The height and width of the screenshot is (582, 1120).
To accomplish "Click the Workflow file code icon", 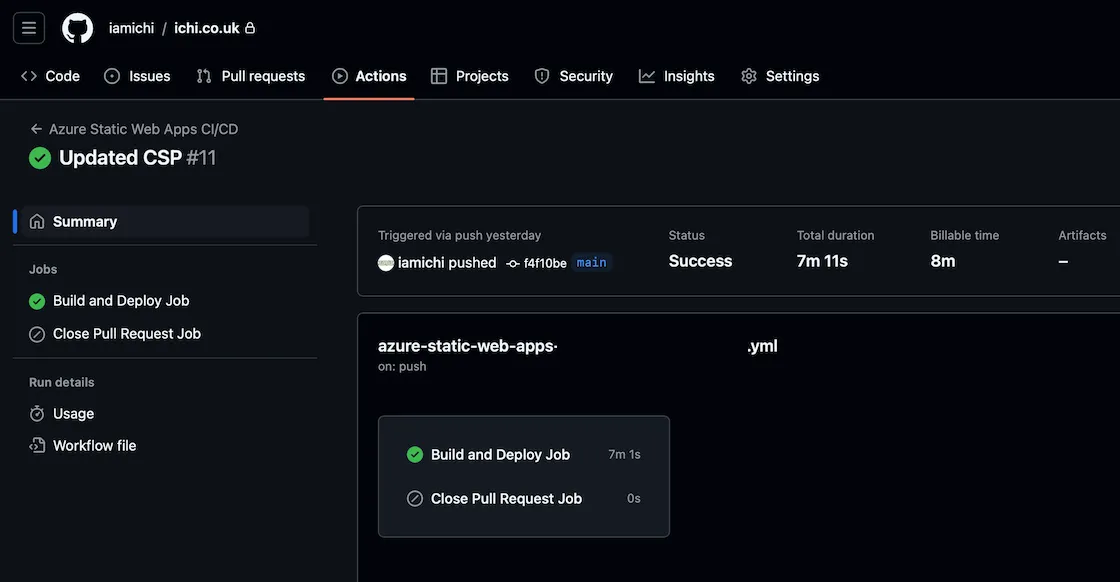I will point(36,446).
